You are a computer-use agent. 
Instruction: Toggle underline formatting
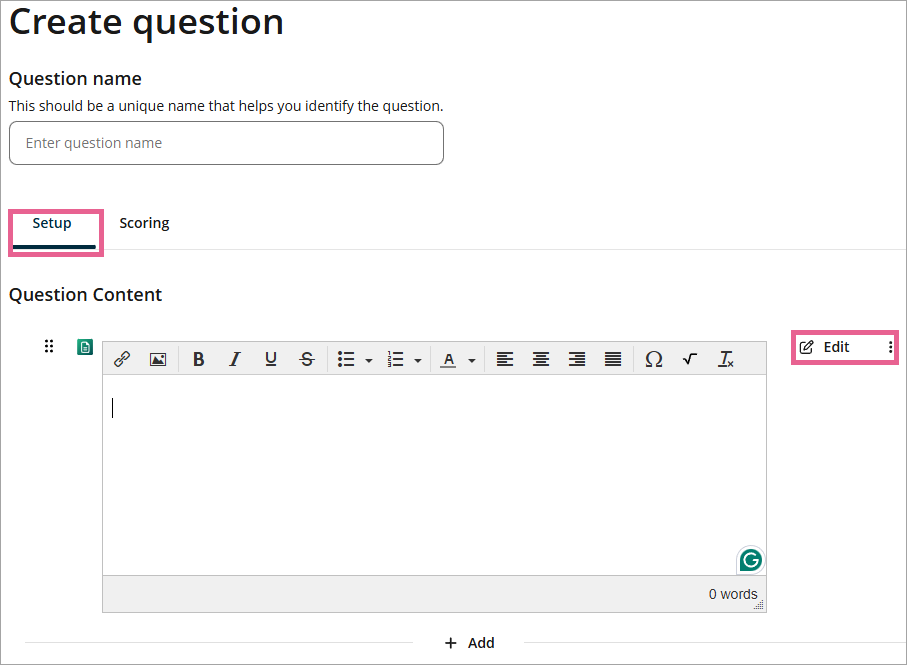pos(270,359)
